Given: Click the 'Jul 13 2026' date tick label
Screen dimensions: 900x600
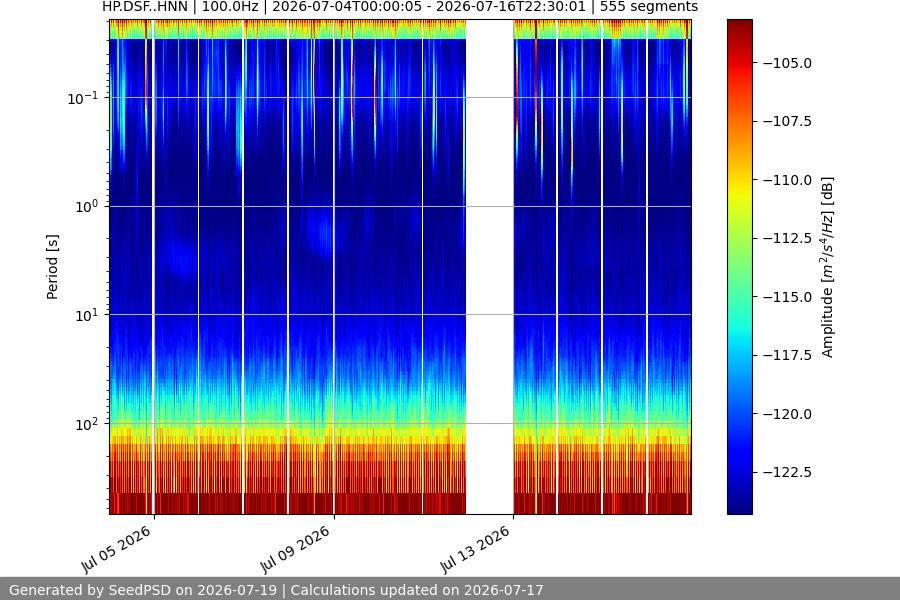Looking at the screenshot, I should 476,549.
